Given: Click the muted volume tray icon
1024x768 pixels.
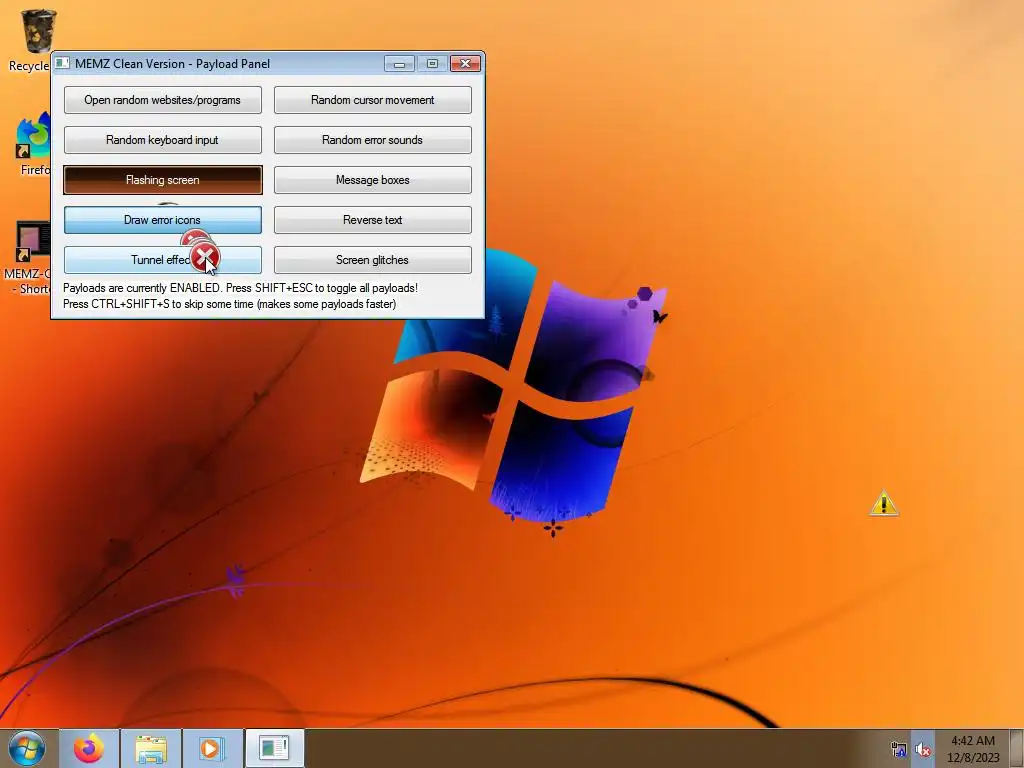Looking at the screenshot, I should (922, 750).
